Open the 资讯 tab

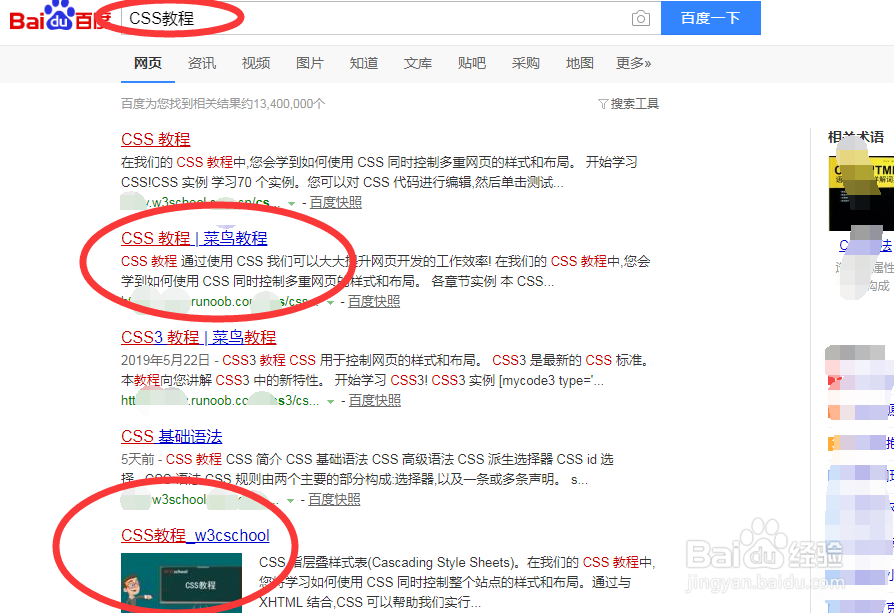coord(202,62)
